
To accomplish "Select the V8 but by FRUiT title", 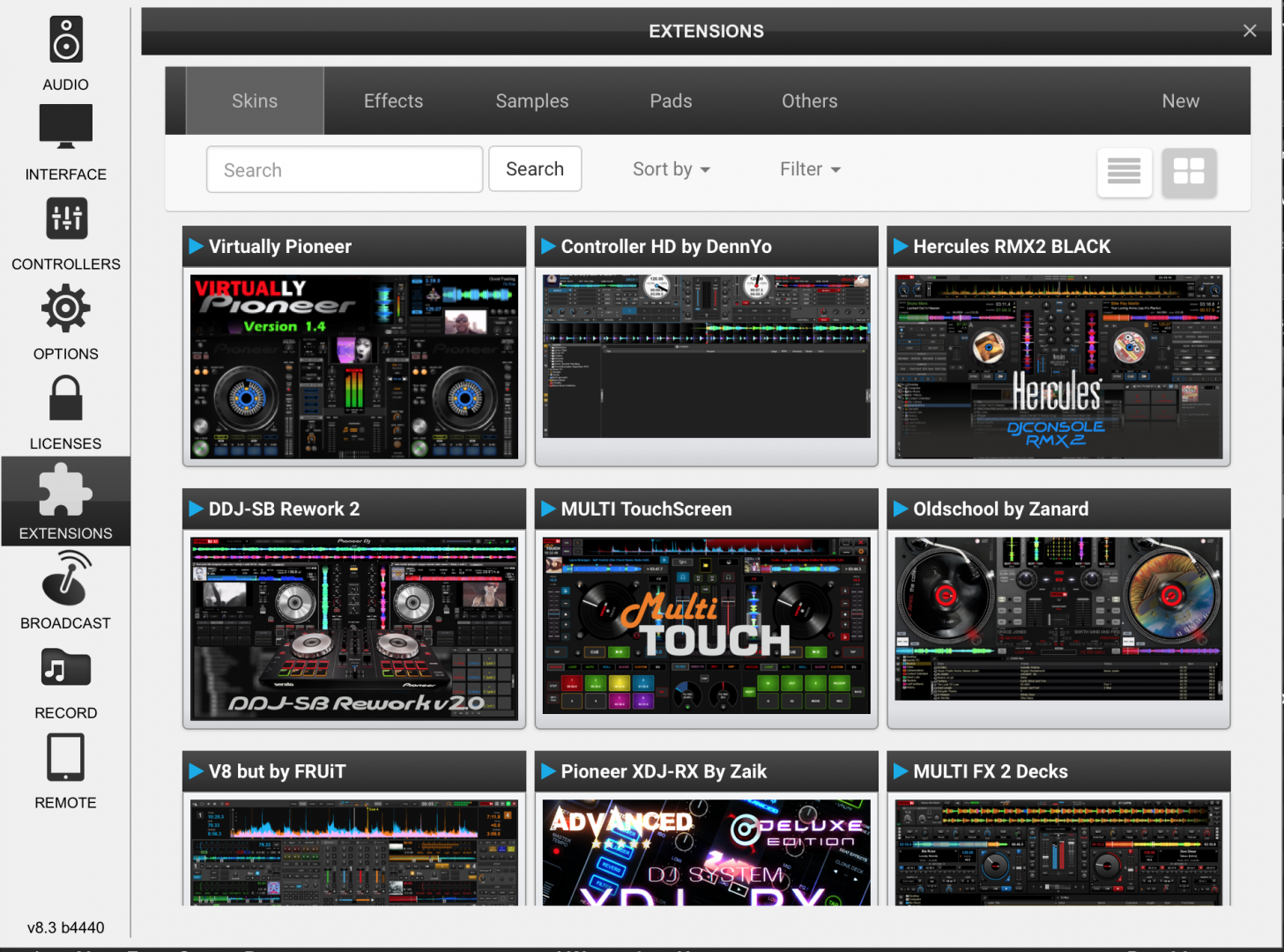I will tap(277, 772).
